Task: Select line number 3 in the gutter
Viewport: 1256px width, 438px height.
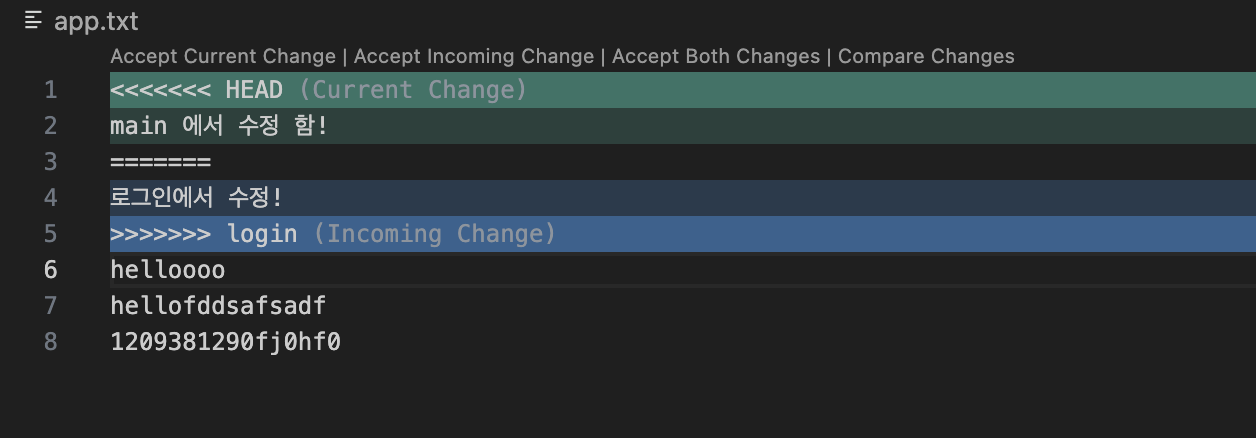Action: 51,162
